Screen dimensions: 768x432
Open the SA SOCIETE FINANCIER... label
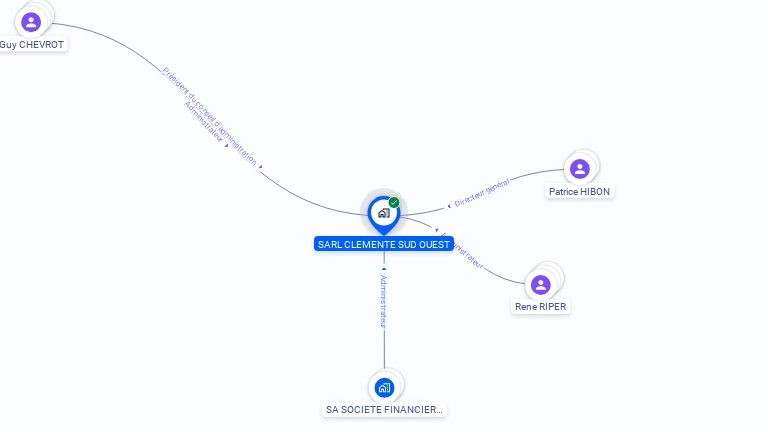384,409
